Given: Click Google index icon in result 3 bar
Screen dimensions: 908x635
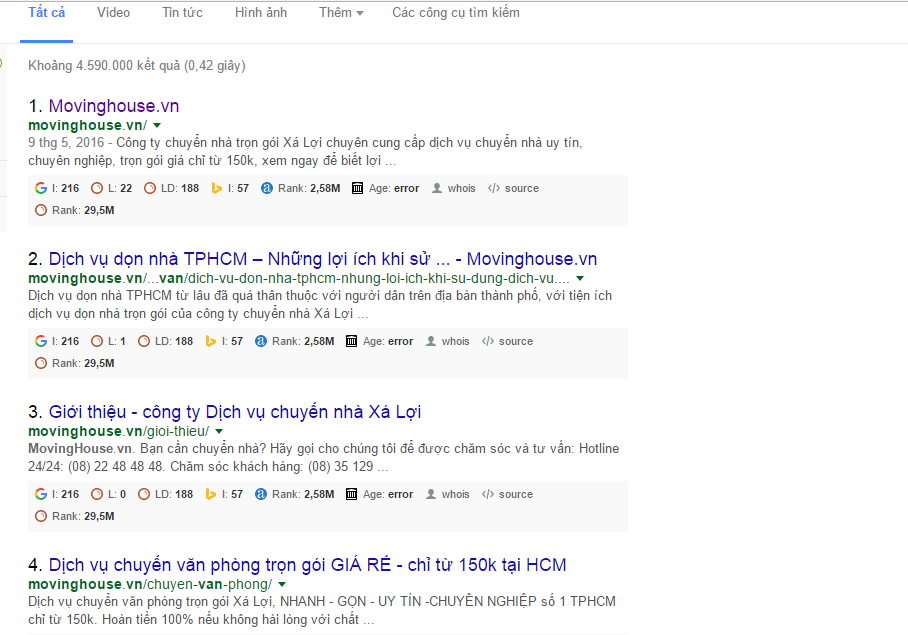Looking at the screenshot, I should [41, 494].
